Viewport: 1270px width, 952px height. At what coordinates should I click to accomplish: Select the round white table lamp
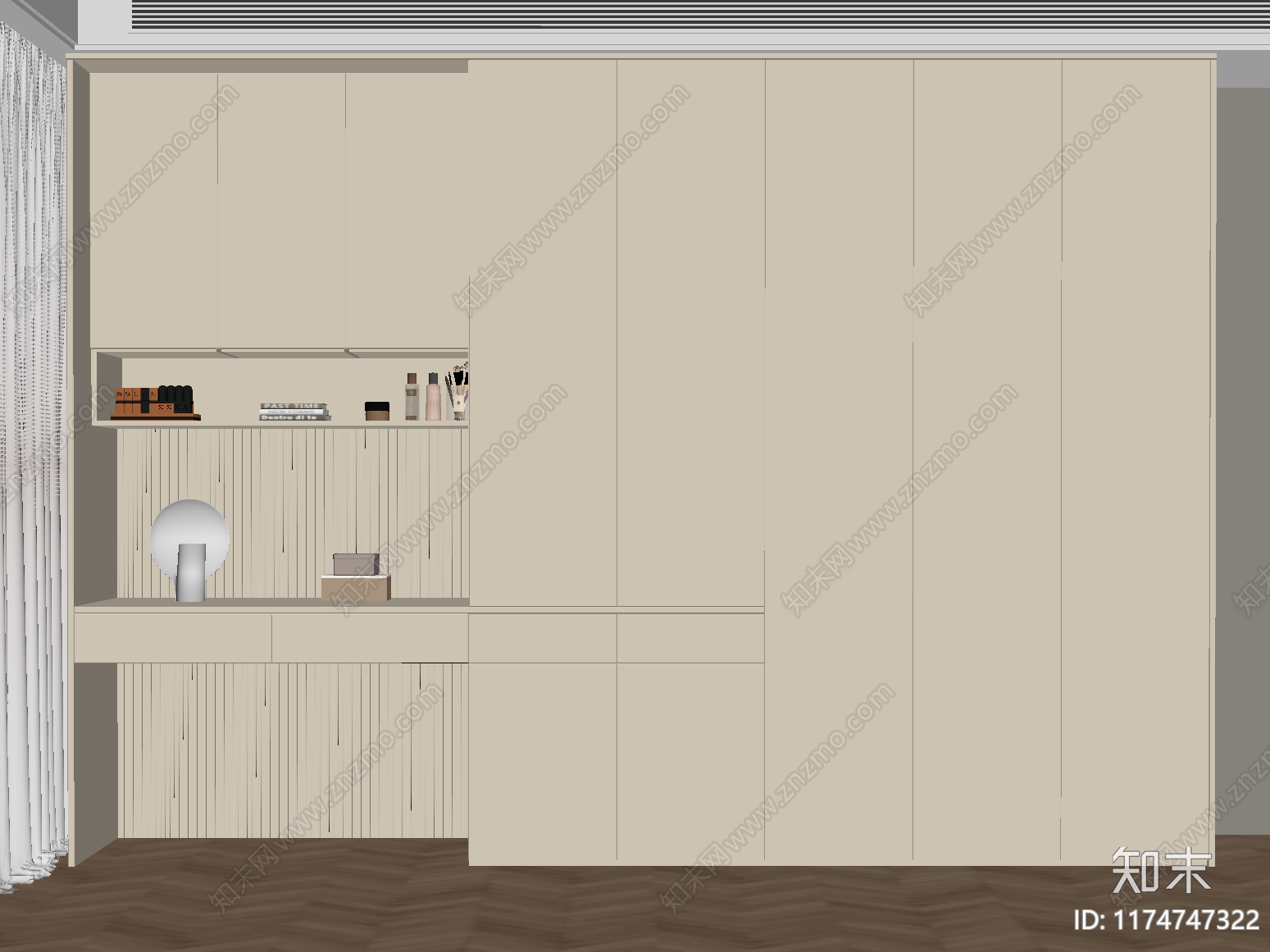[x=189, y=550]
